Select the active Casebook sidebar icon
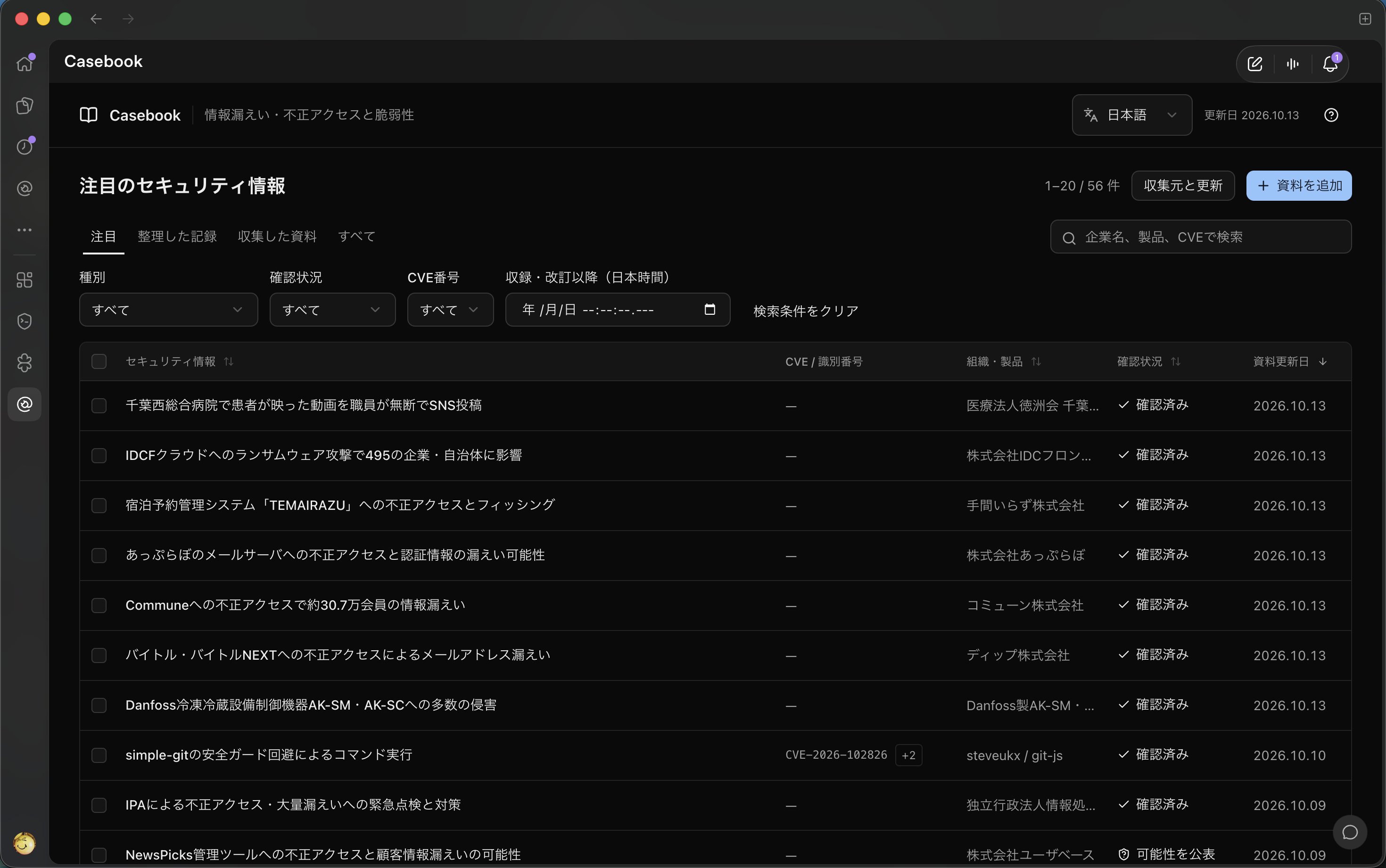The height and width of the screenshot is (868, 1386). point(25,404)
